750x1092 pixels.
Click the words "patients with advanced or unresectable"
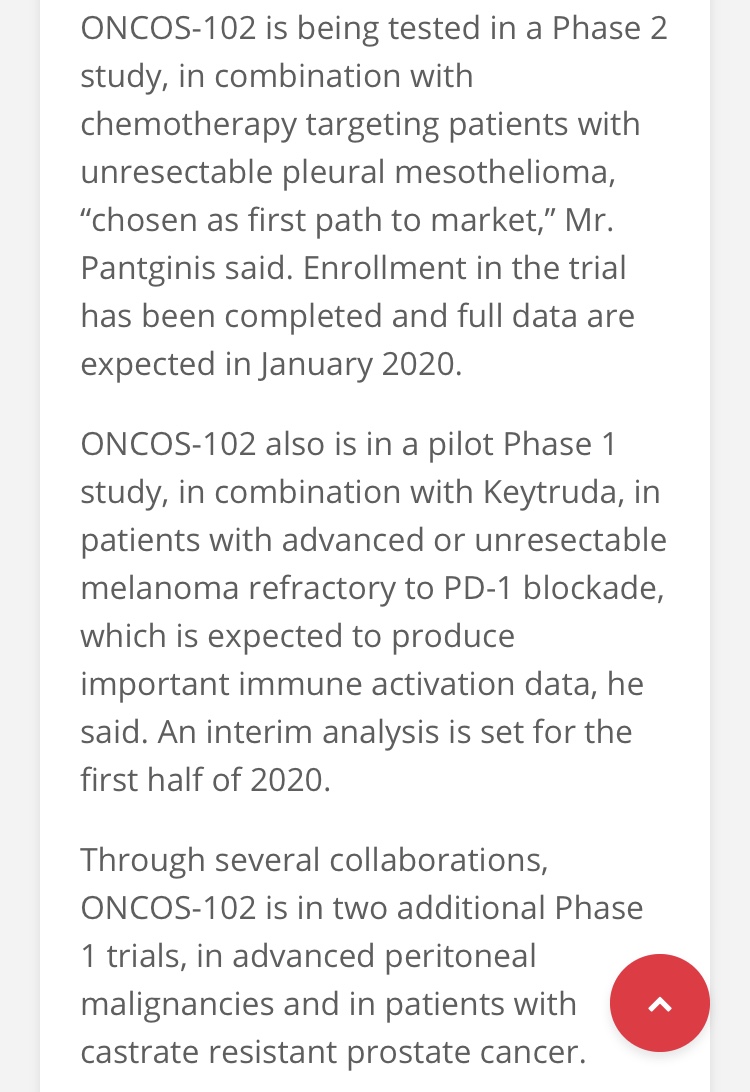tap(373, 540)
